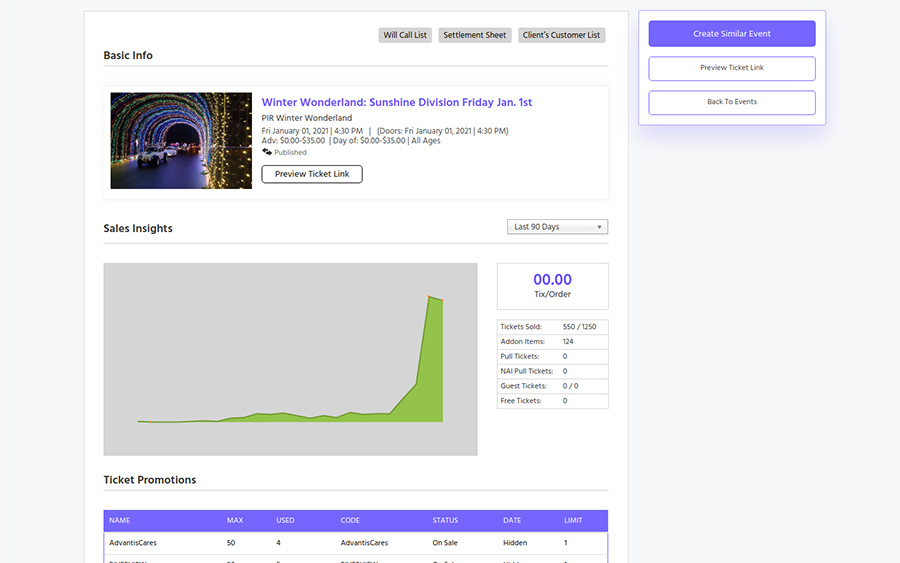The width and height of the screenshot is (900, 563).
Task: Click Preview Ticket Link in sidebar panel
Action: tap(732, 68)
